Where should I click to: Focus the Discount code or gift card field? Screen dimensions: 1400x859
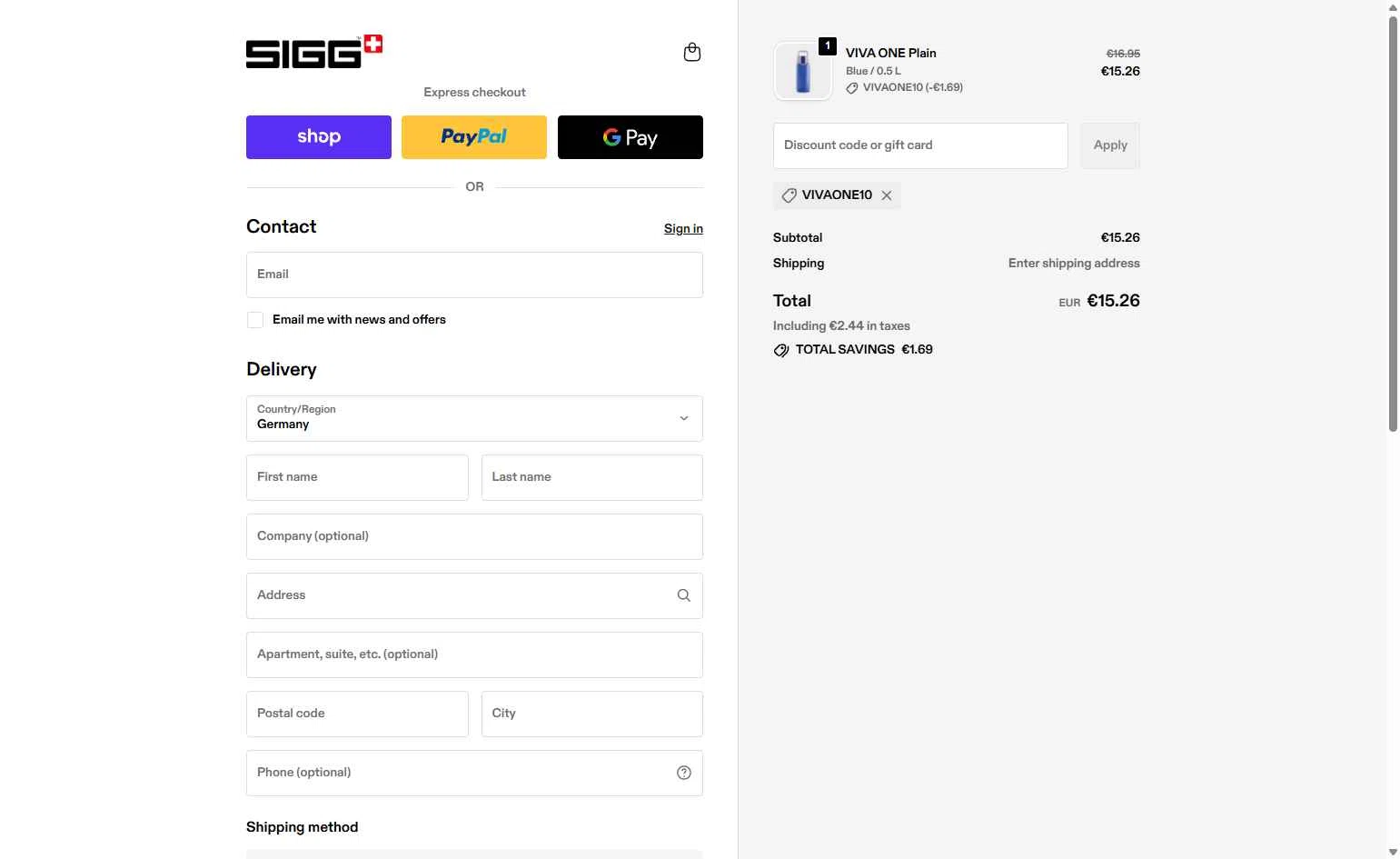click(920, 145)
